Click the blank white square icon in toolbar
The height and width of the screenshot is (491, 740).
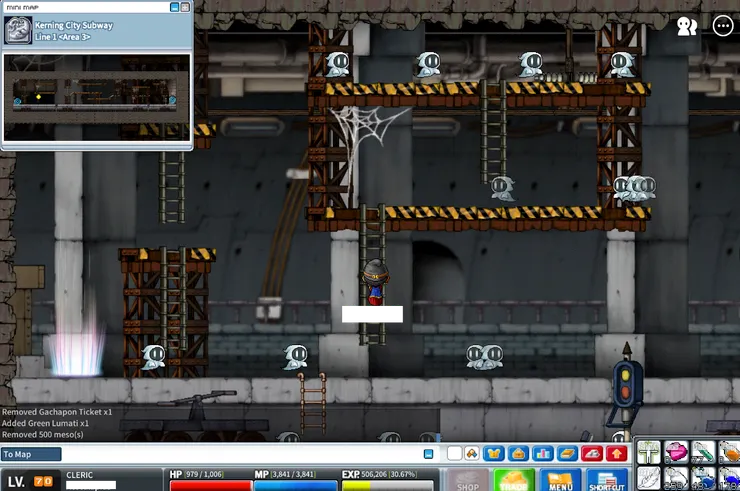(x=454, y=454)
